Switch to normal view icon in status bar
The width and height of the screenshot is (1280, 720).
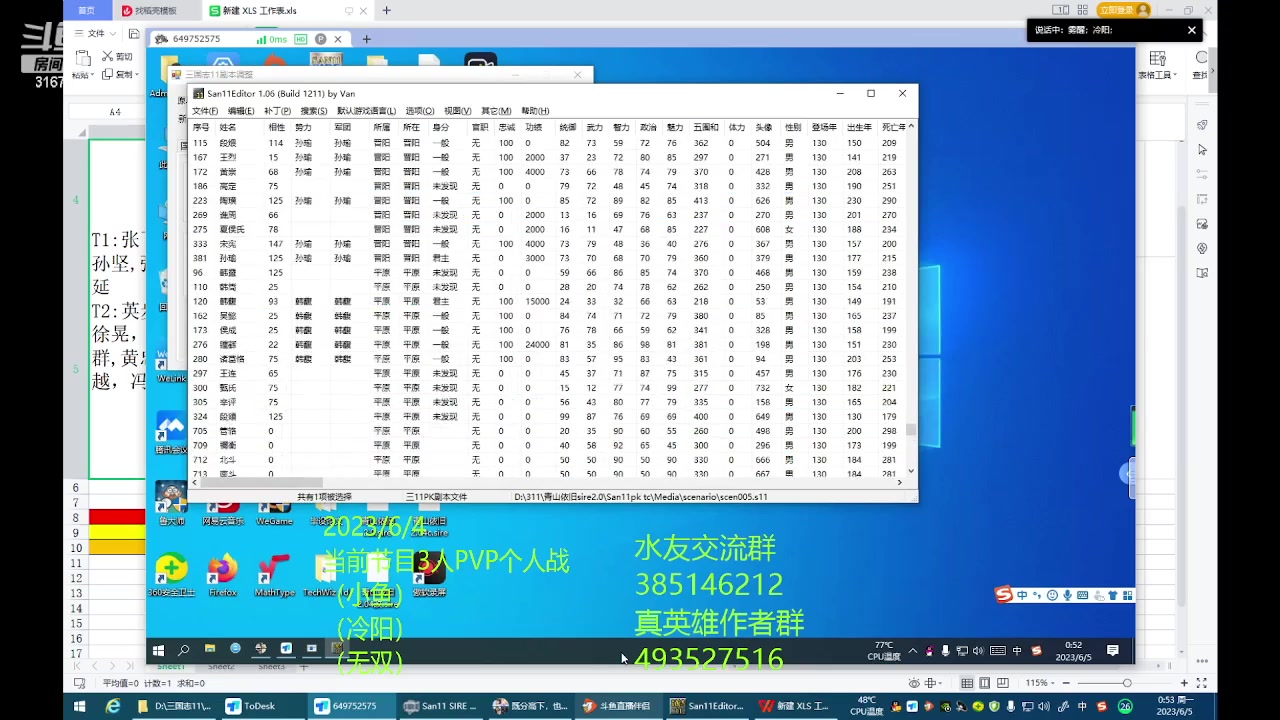967,683
